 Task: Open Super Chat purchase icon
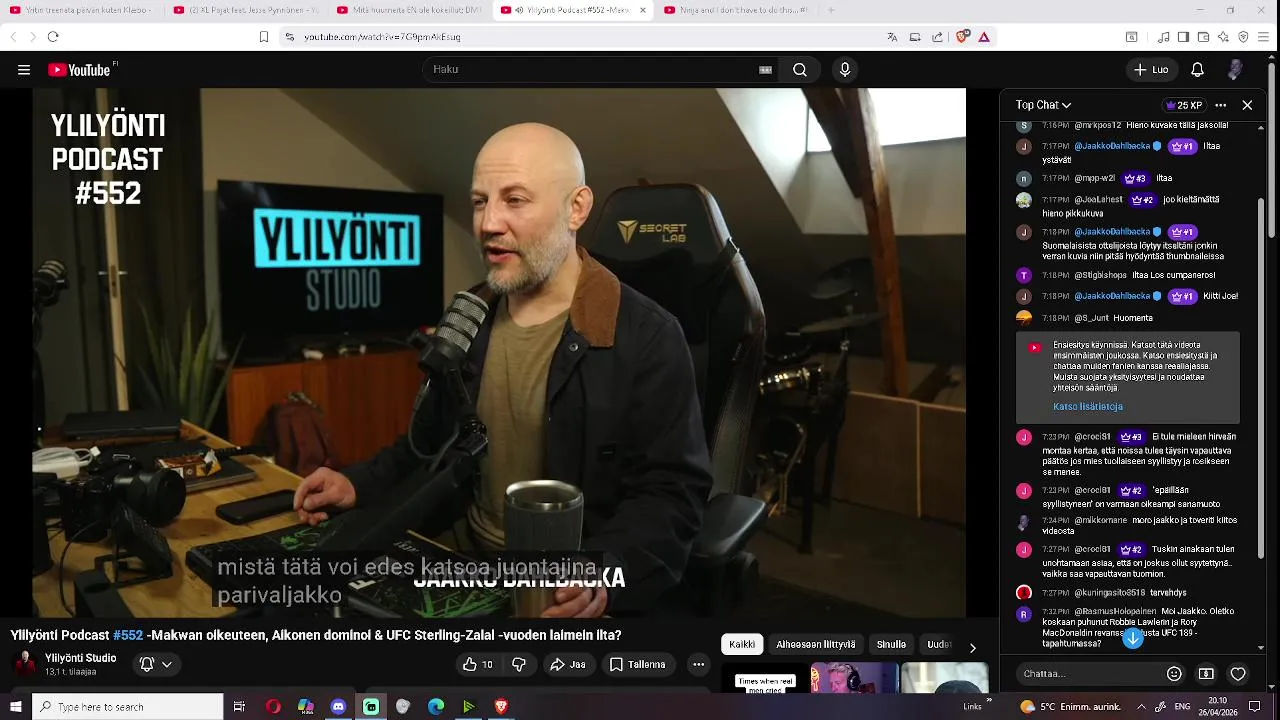click(x=1206, y=674)
